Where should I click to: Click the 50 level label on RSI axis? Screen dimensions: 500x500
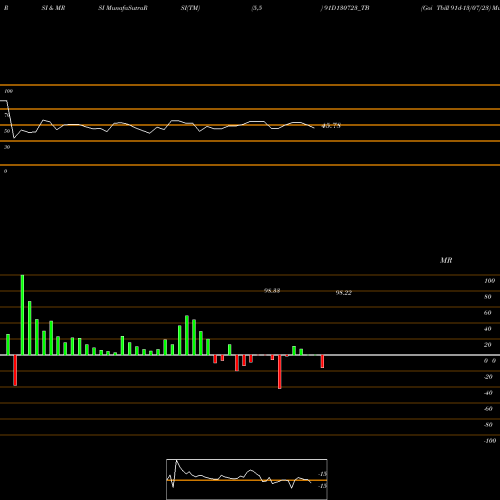(7, 131)
